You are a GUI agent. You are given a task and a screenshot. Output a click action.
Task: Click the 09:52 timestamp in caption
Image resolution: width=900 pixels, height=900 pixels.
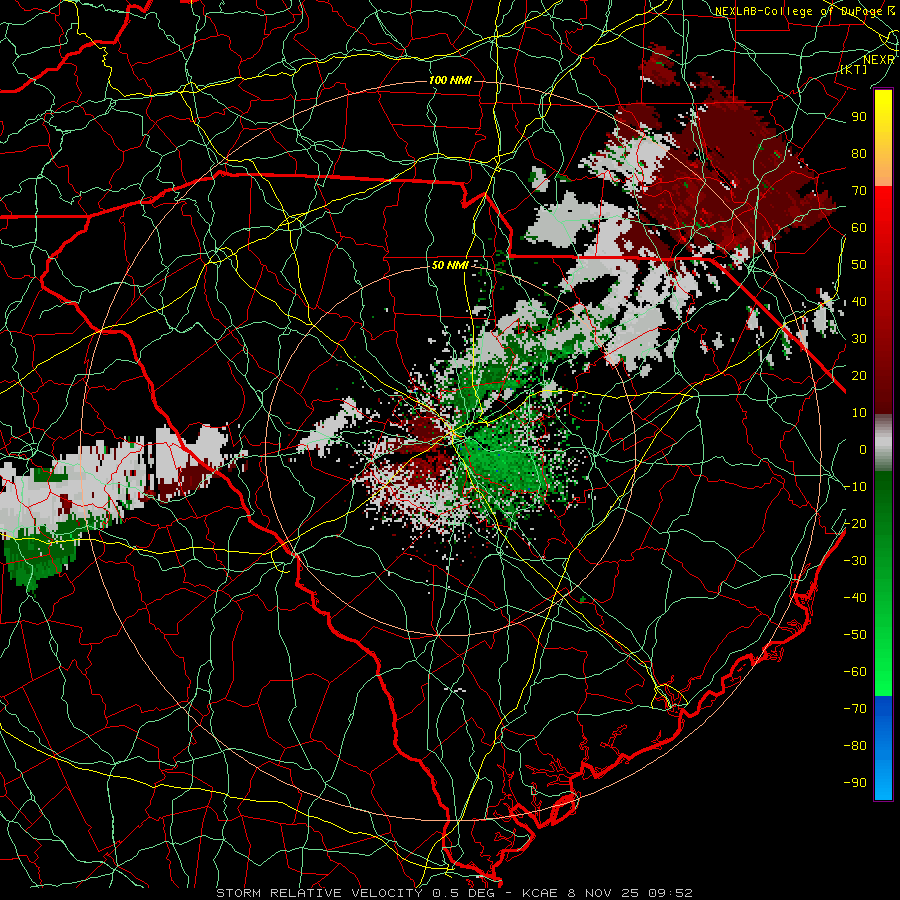pyautogui.click(x=670, y=893)
